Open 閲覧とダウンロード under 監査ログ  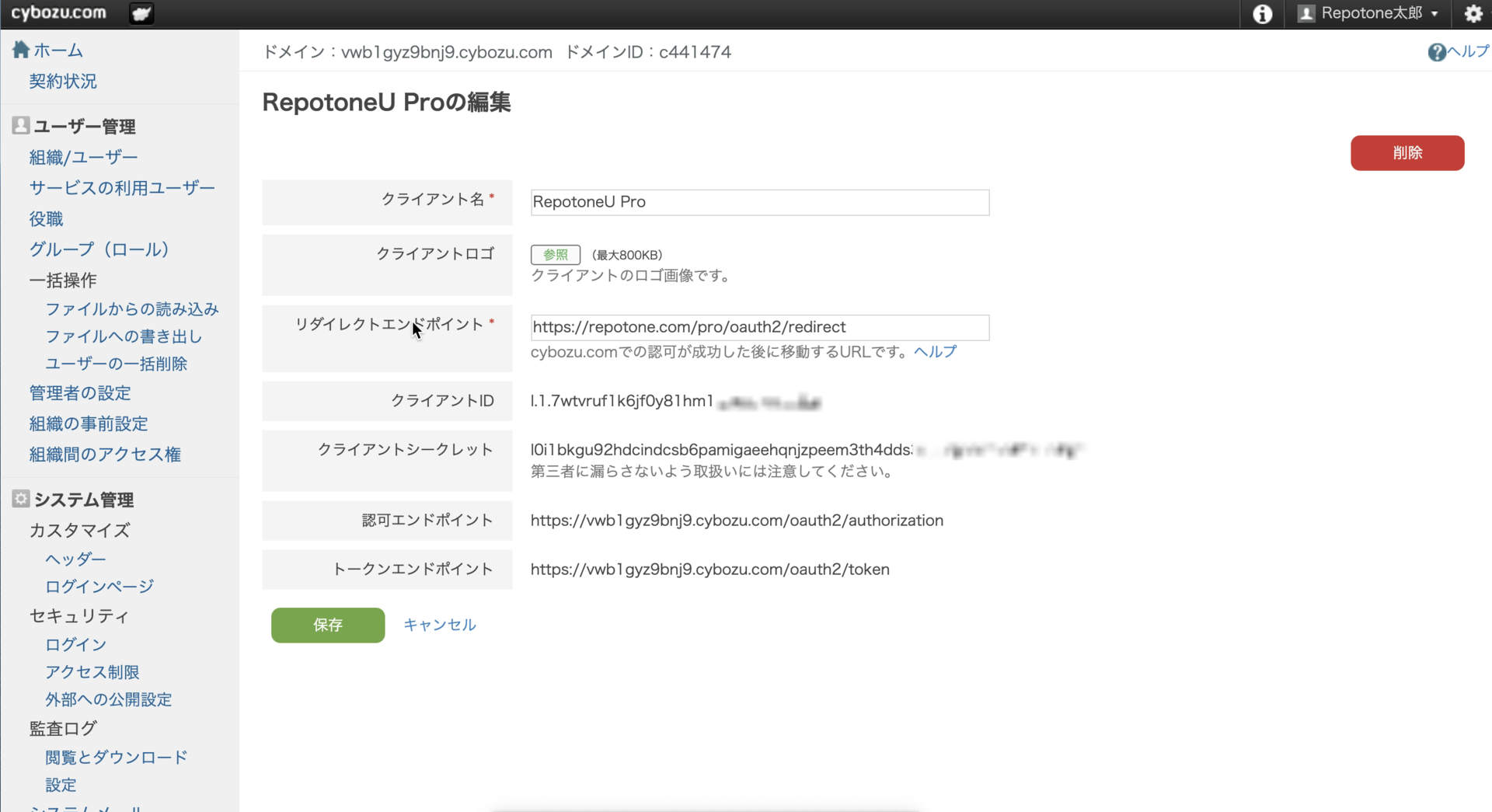[115, 756]
